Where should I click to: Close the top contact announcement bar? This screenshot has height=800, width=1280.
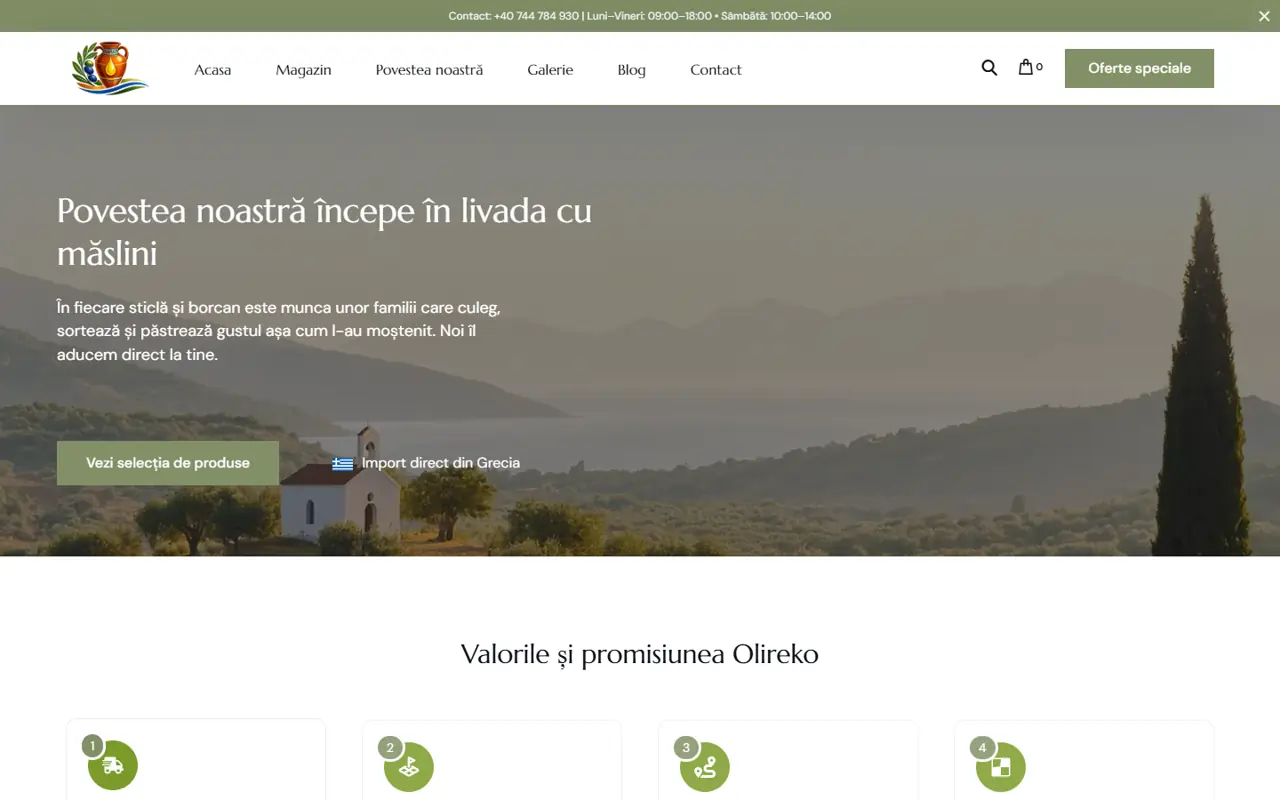tap(1264, 16)
